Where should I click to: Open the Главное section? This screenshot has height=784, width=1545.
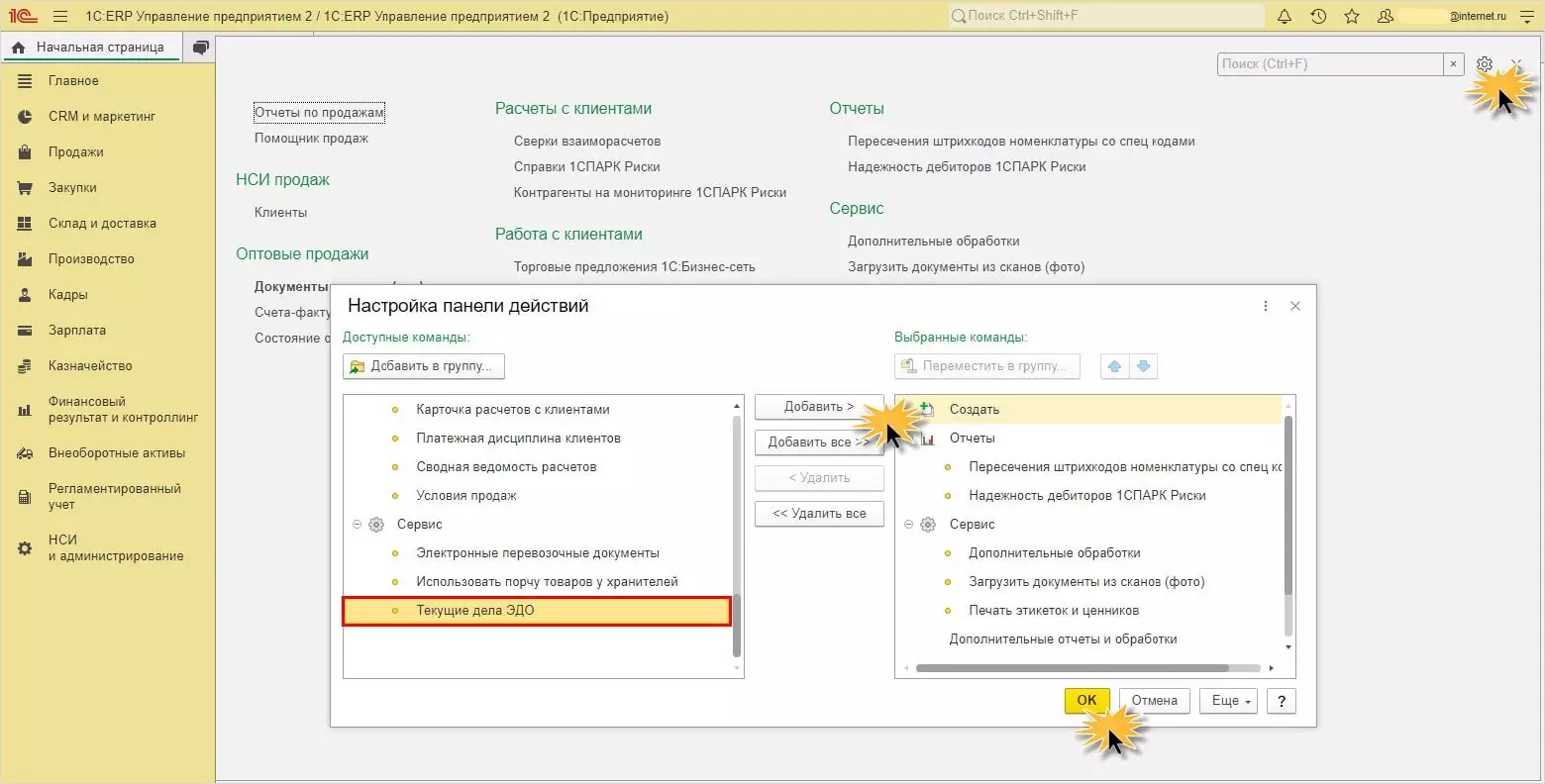coord(73,81)
